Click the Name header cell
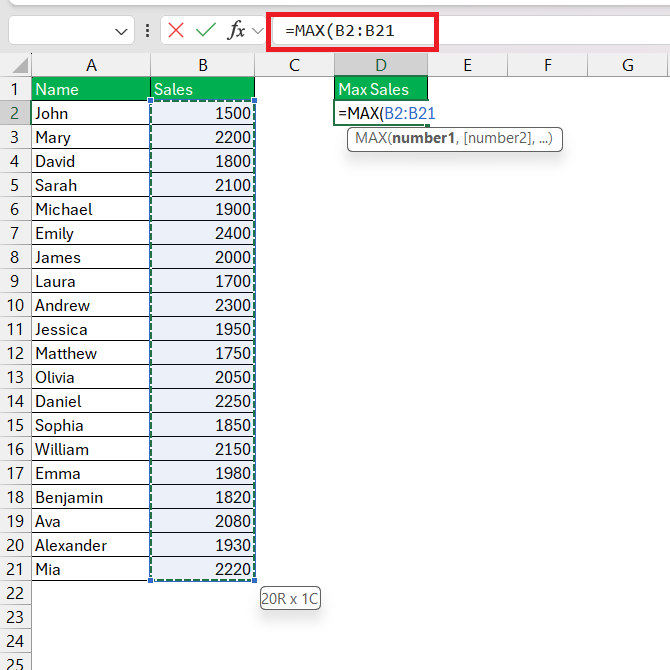The image size is (670, 670). (x=91, y=89)
